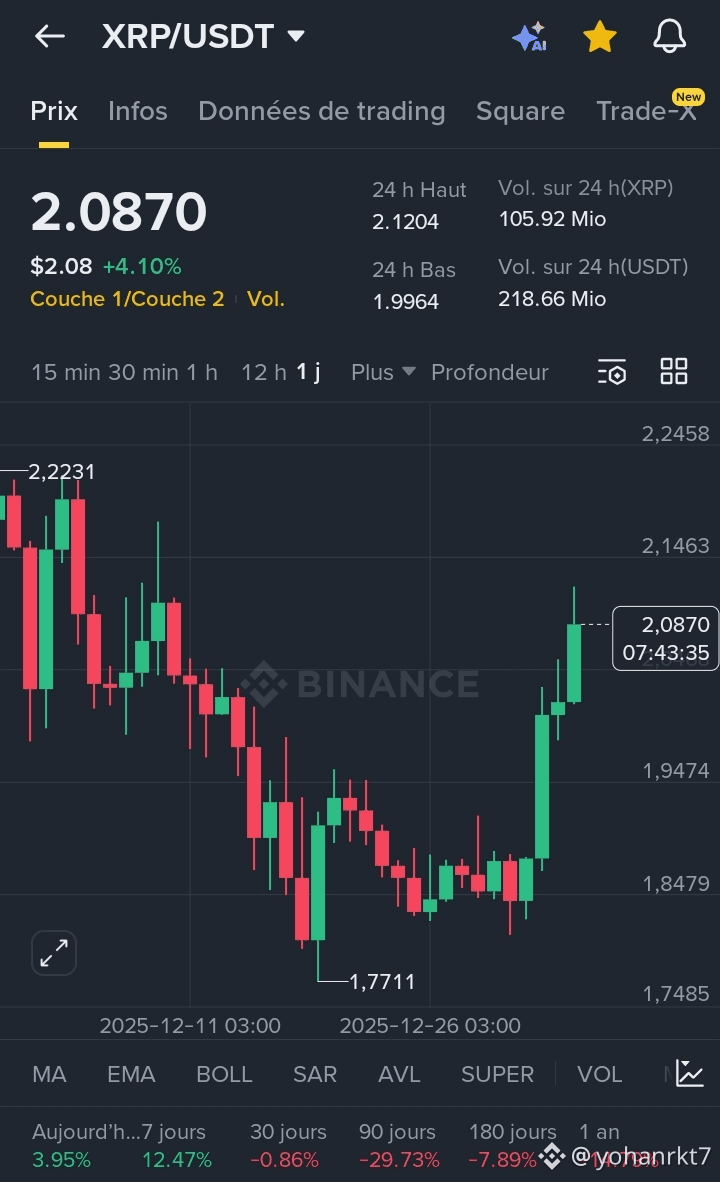
Task: Show the Profondeur depth chart
Action: click(x=489, y=372)
